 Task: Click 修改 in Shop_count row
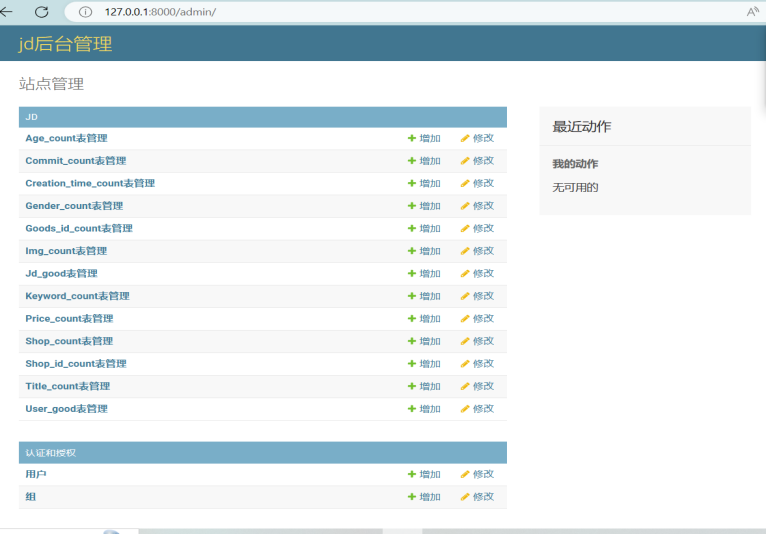pyautogui.click(x=477, y=341)
